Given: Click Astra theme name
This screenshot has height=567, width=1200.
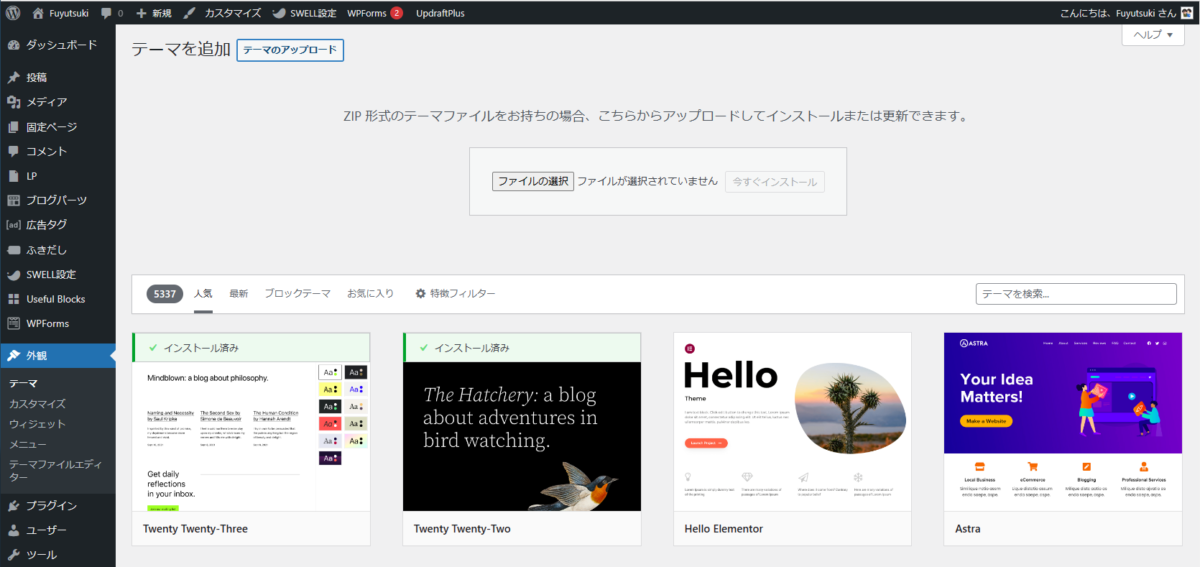Looking at the screenshot, I should (x=970, y=529).
